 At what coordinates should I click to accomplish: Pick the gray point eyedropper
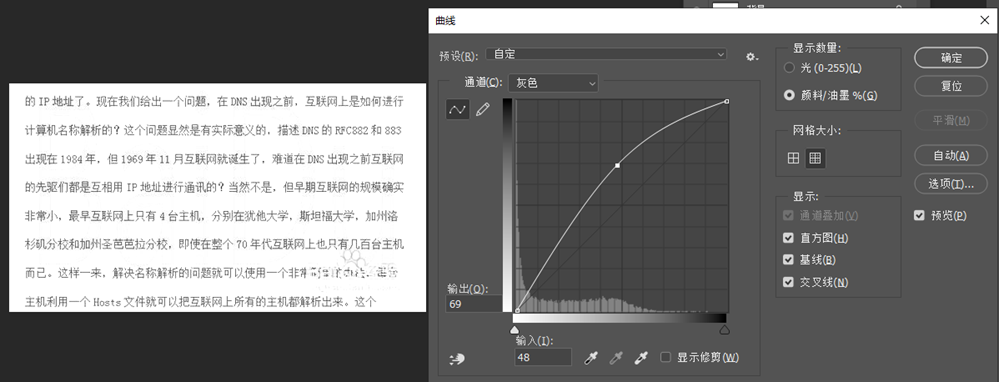click(x=615, y=358)
